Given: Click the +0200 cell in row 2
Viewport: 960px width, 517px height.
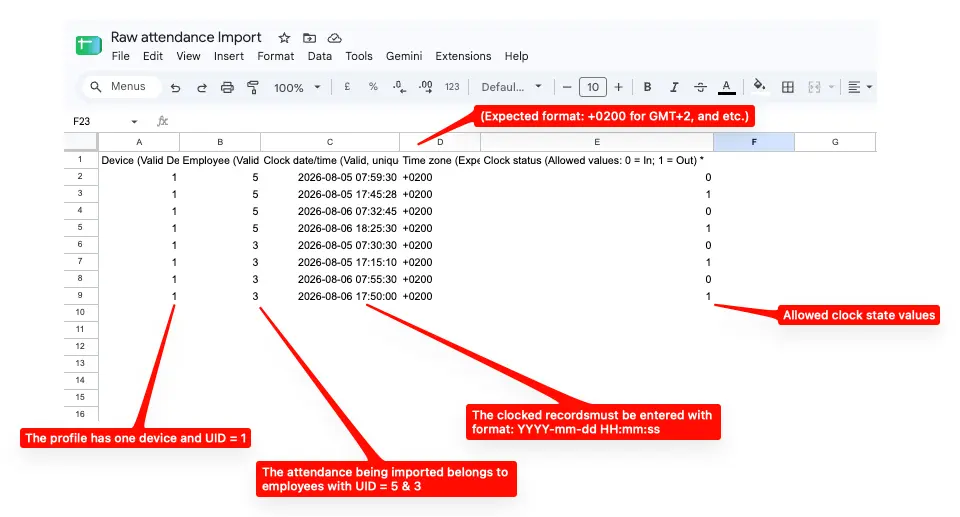Looking at the screenshot, I should tap(440, 177).
